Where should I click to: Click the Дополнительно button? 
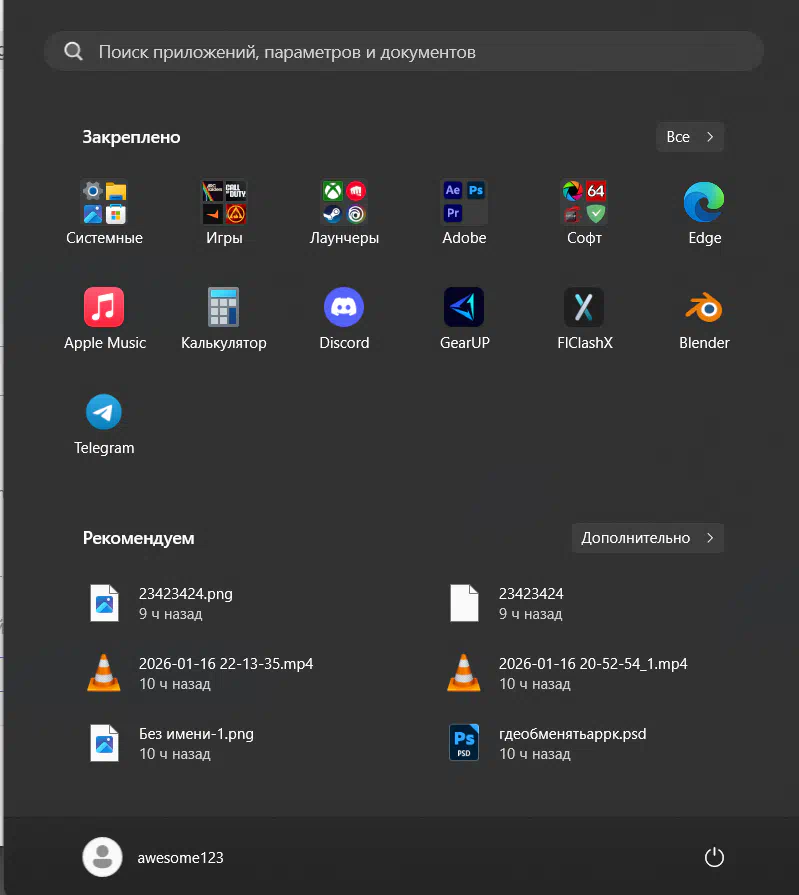pos(647,538)
